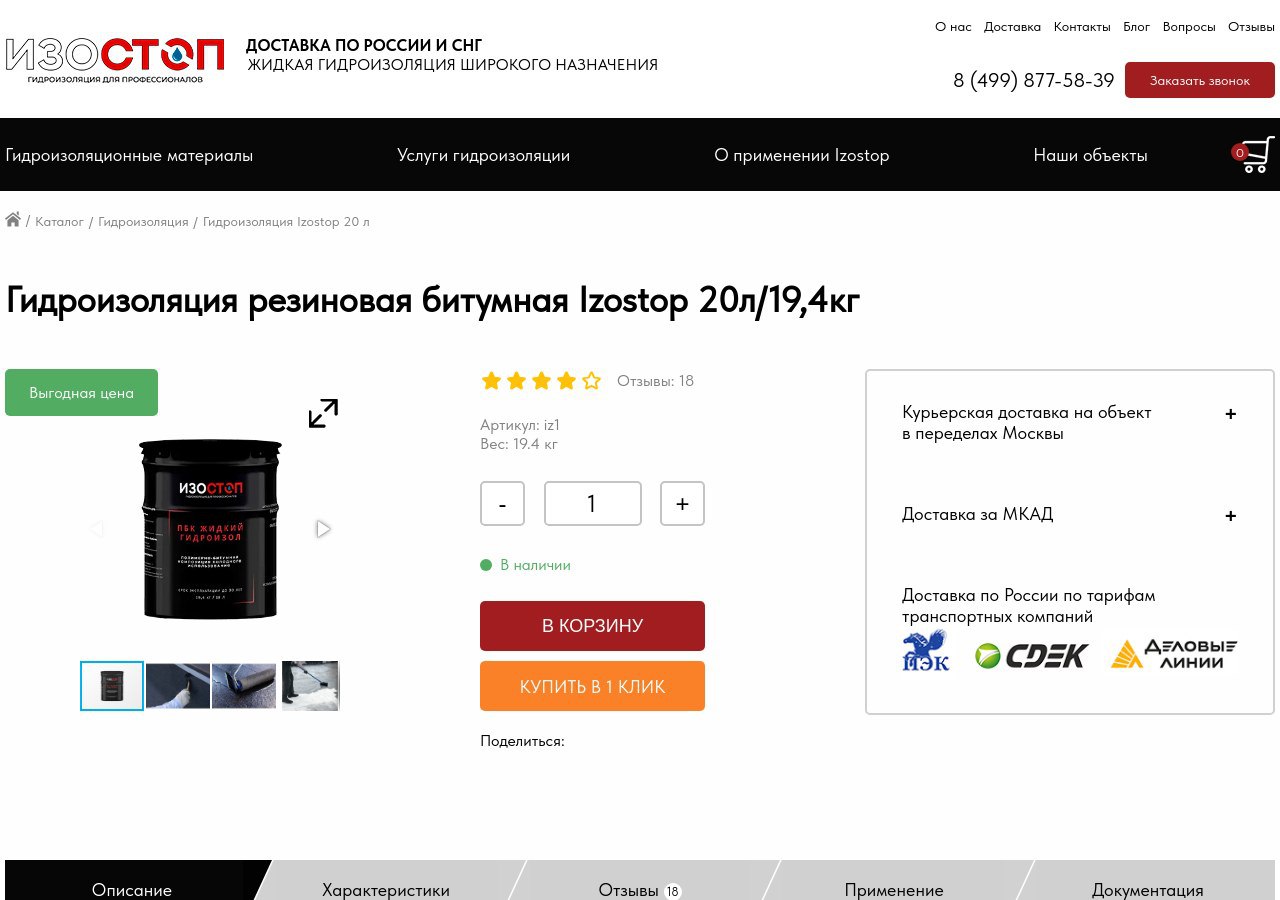Click the В наличии status text
Viewport: 1280px width, 900px height.
[535, 565]
